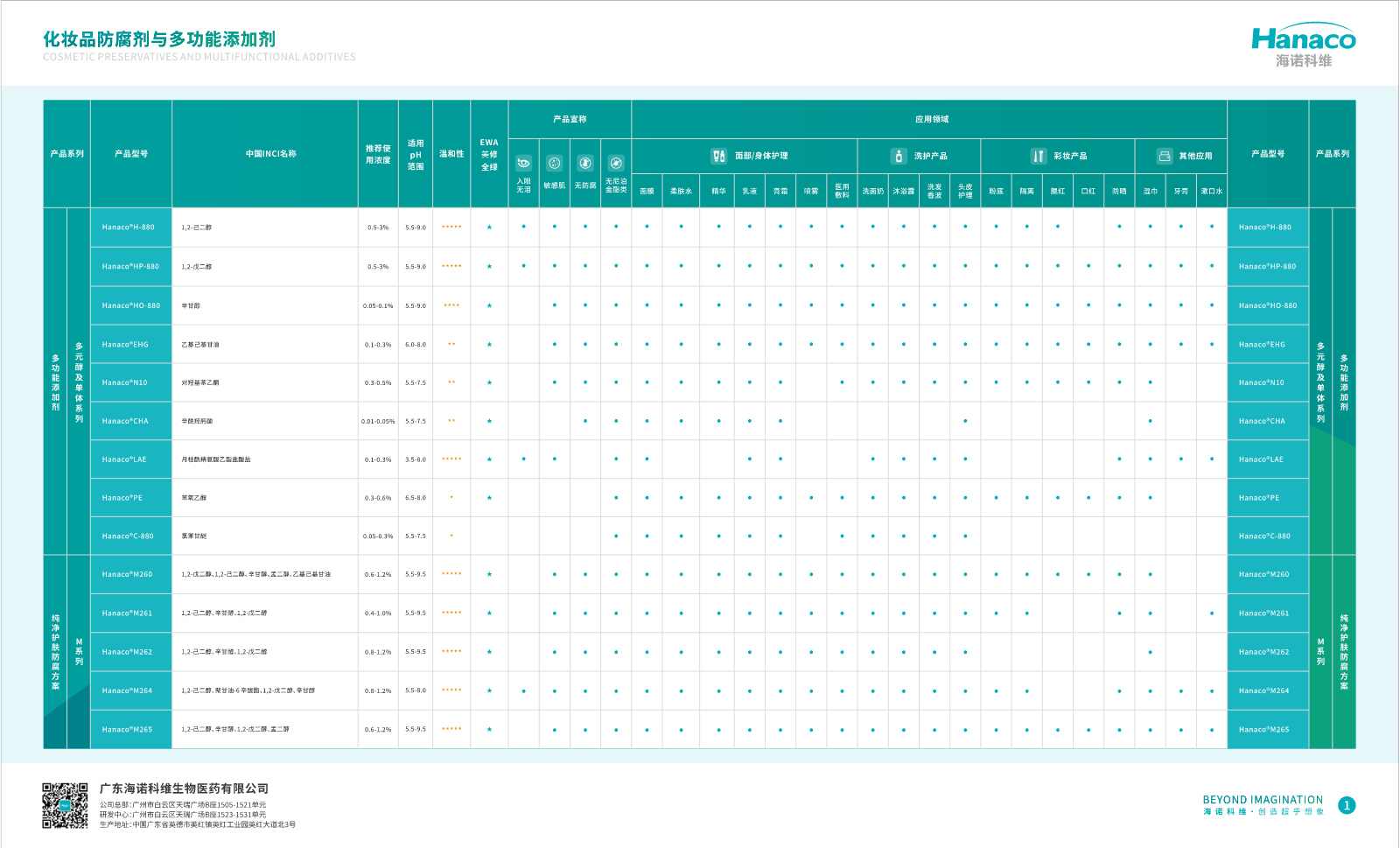Click the icon above 无防腐
The image size is (1400, 848).
(585, 163)
